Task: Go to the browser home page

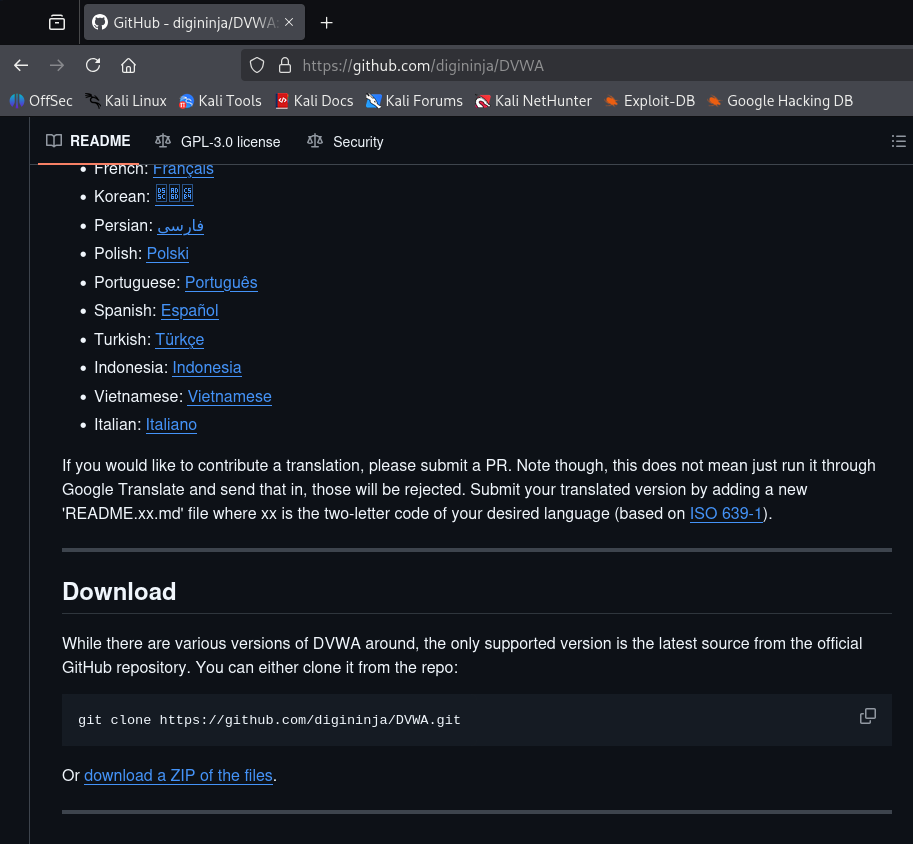Action: 129,65
